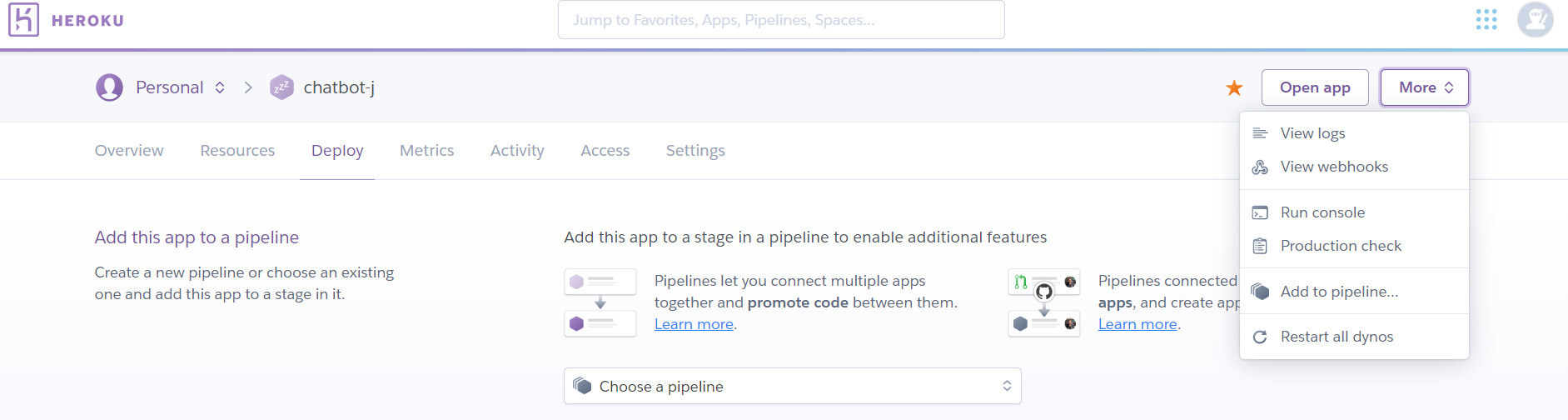Choose Production check menu entry
The image size is (1568, 420).
[1341, 246]
